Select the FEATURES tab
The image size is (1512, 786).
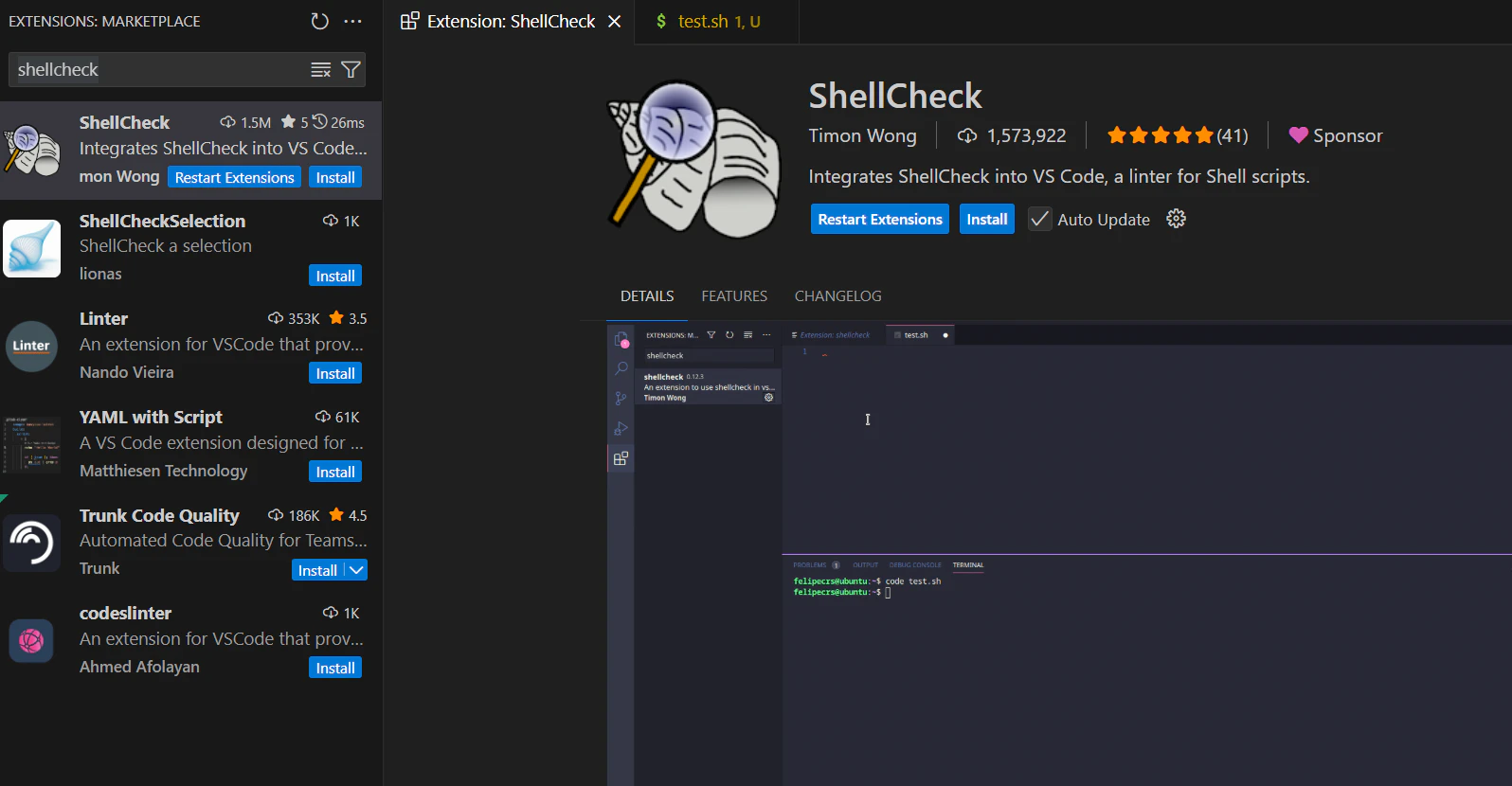[734, 296]
